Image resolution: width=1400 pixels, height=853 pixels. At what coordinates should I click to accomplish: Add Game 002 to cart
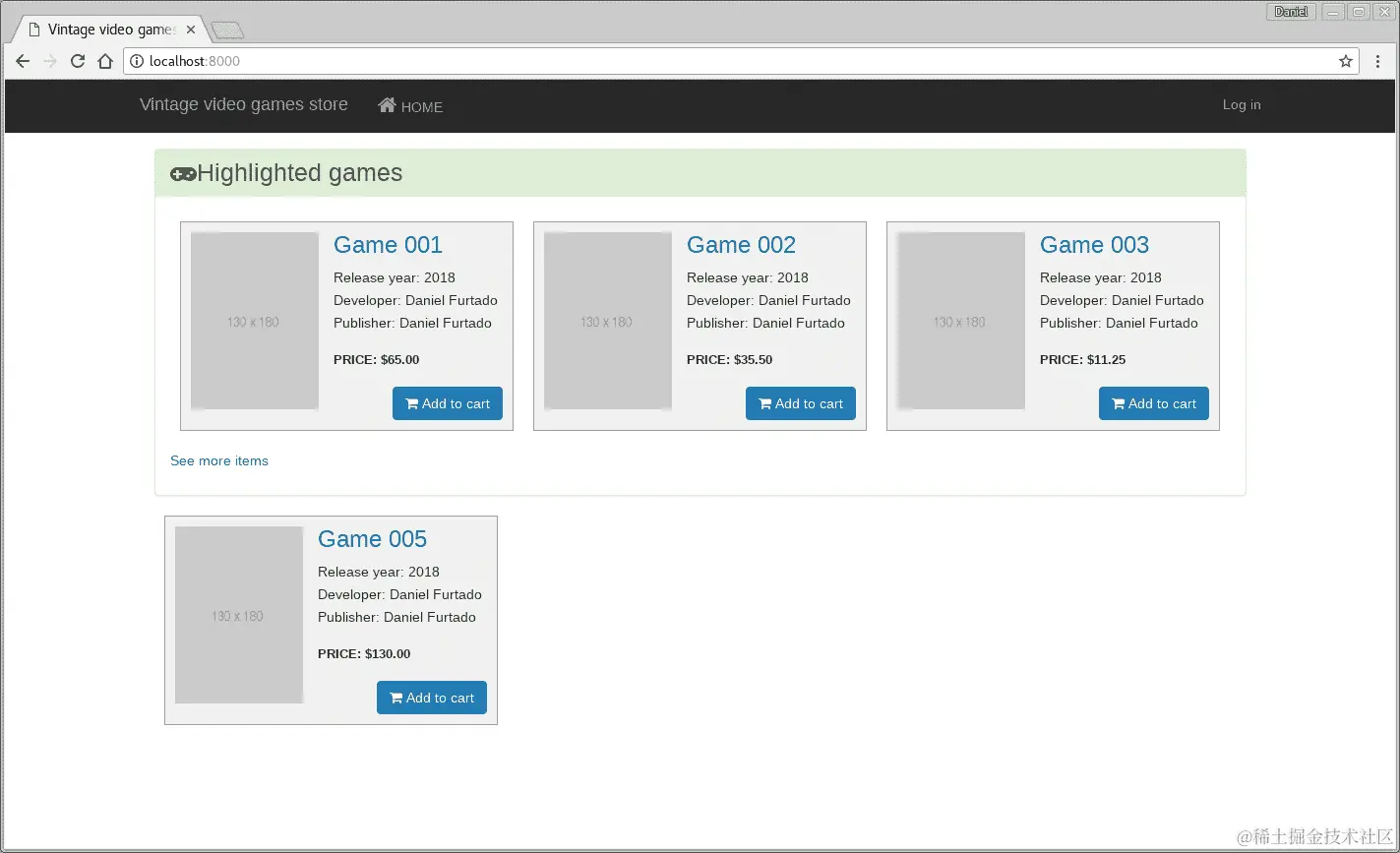(801, 403)
